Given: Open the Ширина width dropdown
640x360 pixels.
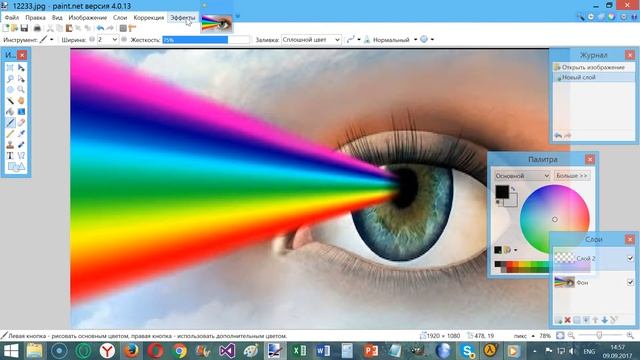Looking at the screenshot, I should click(x=115, y=40).
